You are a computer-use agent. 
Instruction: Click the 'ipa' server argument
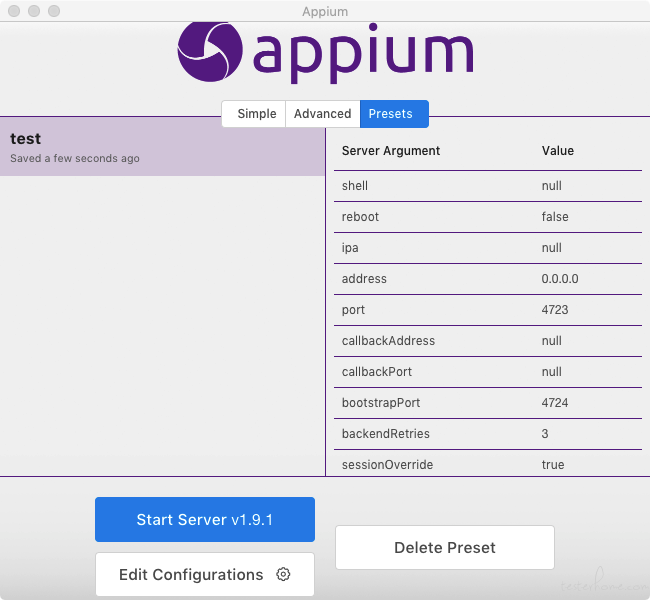(x=350, y=248)
